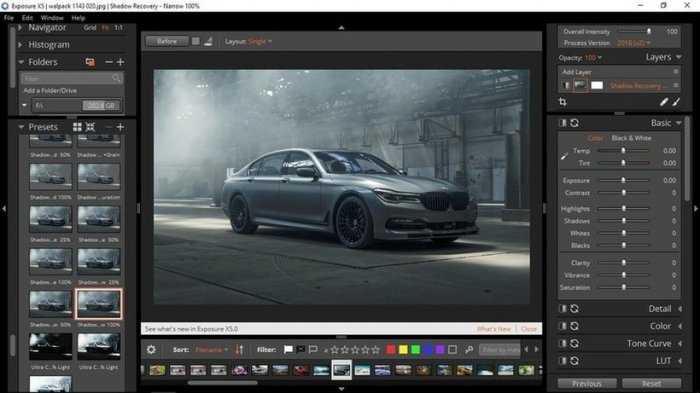Filter by black reject flag
The image size is (700, 393).
(x=301, y=350)
